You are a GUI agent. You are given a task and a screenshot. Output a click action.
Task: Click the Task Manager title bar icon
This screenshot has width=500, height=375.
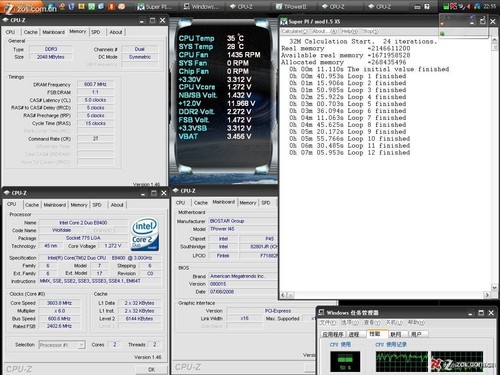(x=321, y=312)
